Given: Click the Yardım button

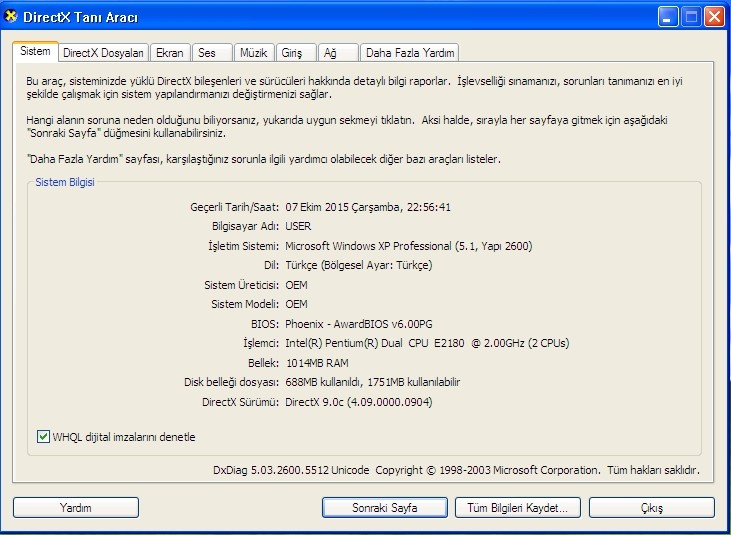Looking at the screenshot, I should (76, 508).
